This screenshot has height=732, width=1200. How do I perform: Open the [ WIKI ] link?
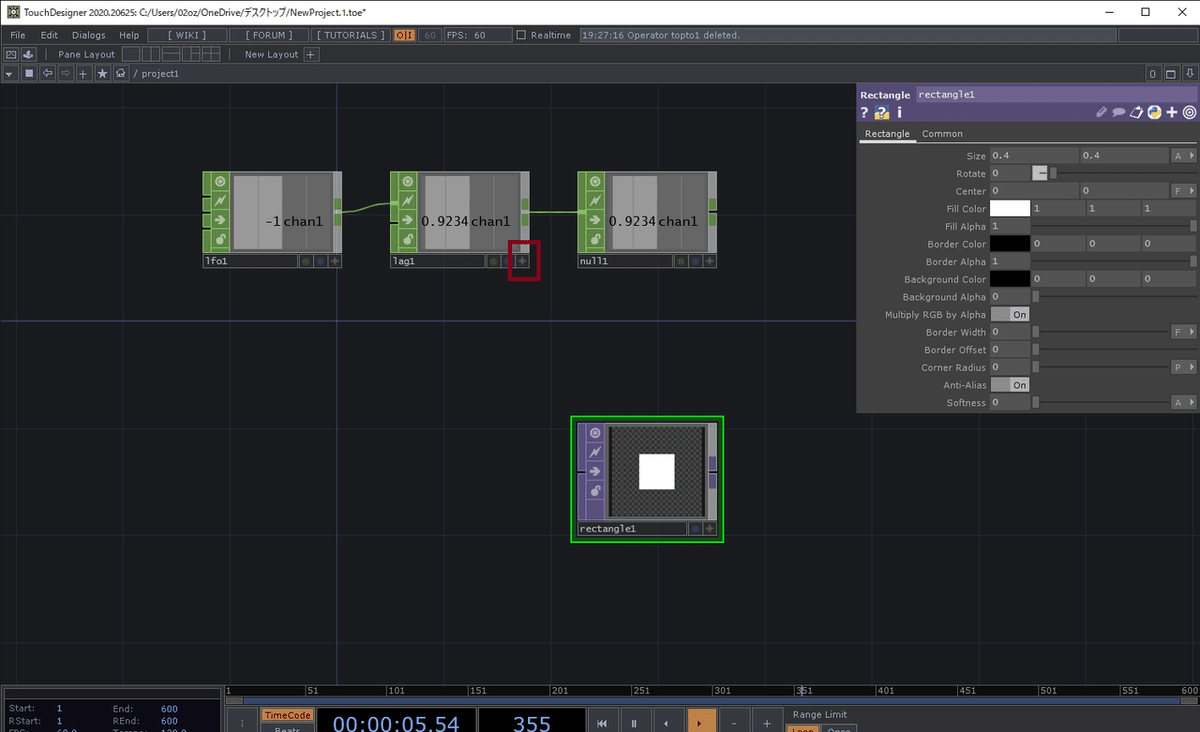pyautogui.click(x=187, y=35)
